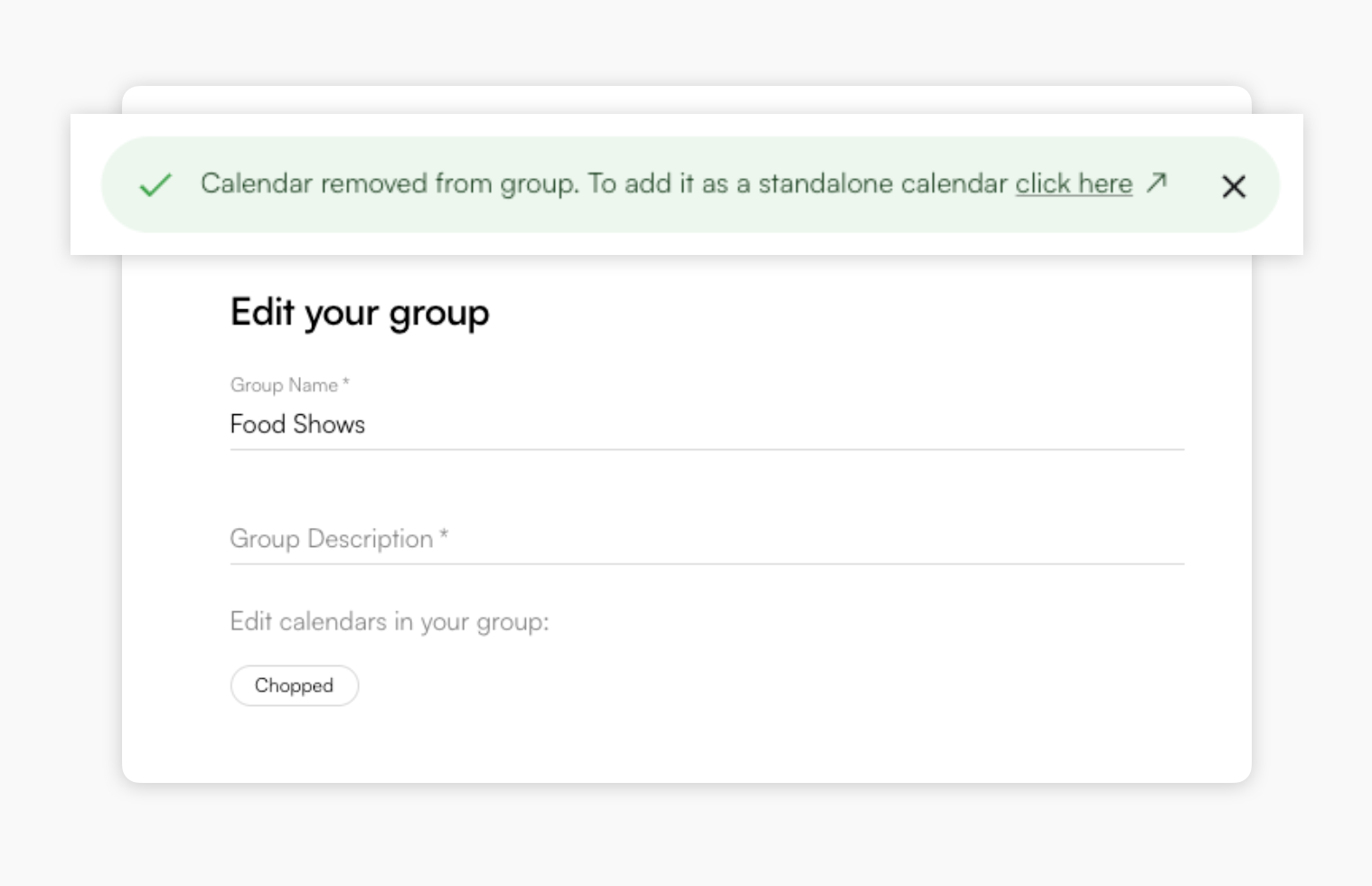Click the "To add it as a standalone calendar" text

click(797, 184)
